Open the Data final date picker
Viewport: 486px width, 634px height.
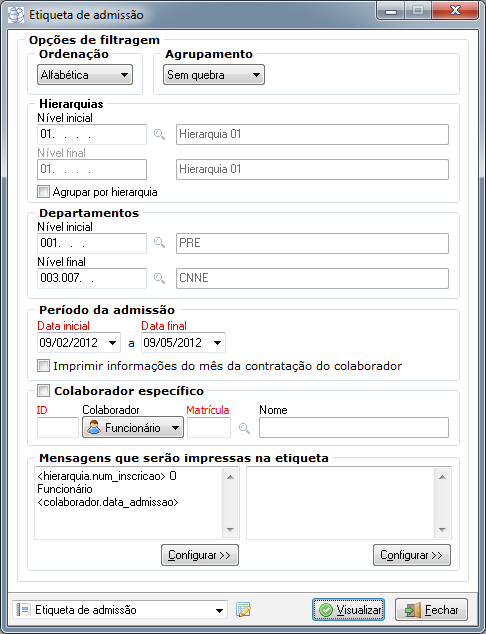click(x=218, y=343)
